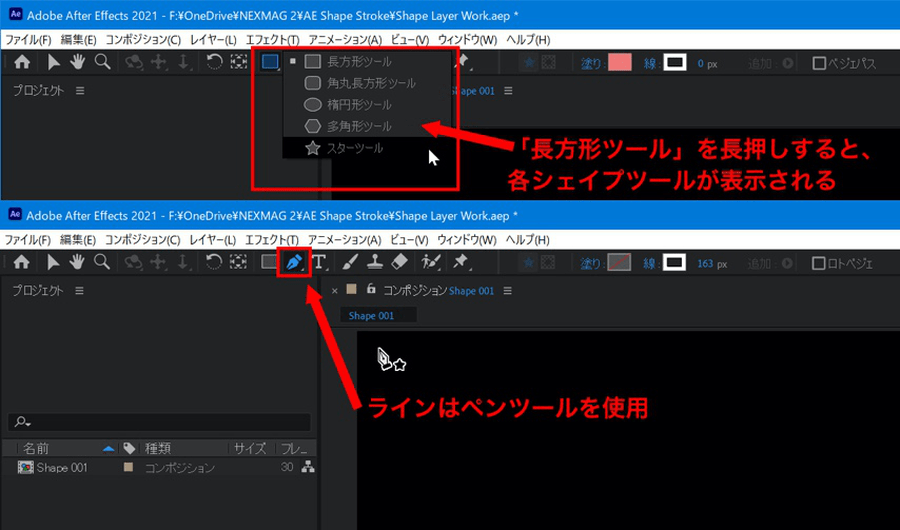Open エフェクト(T) menu in the lower window
The width and height of the screenshot is (900, 530).
[272, 239]
